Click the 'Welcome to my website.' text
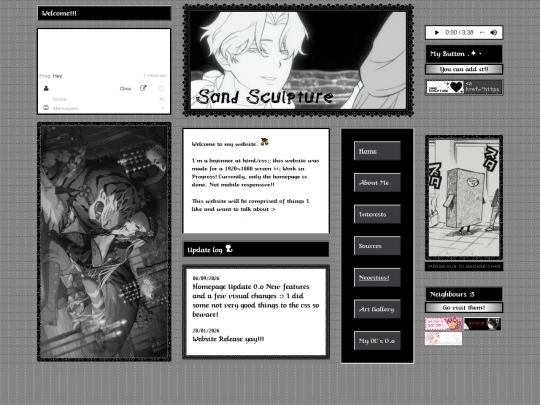540x405 pixels. click(x=225, y=144)
